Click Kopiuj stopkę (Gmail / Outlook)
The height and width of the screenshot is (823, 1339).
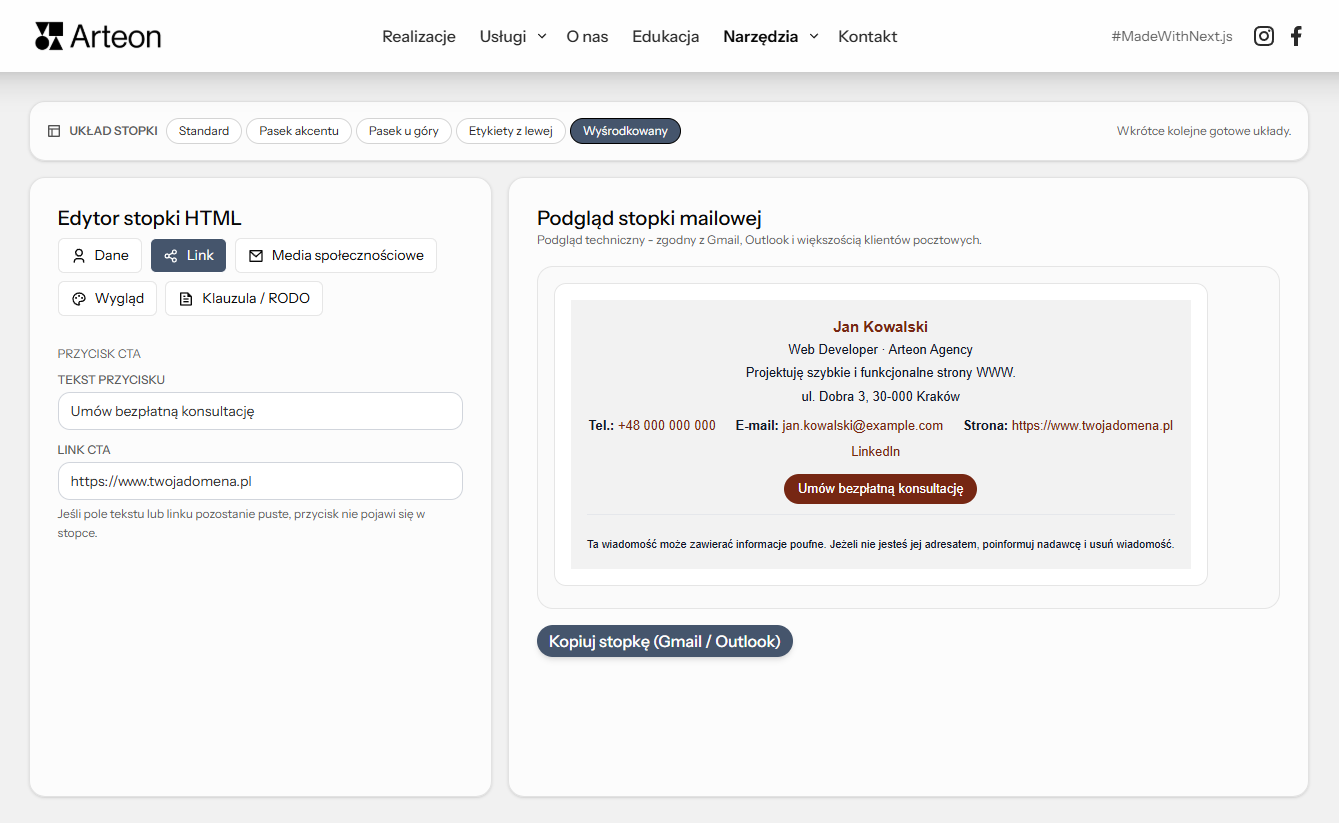point(664,640)
